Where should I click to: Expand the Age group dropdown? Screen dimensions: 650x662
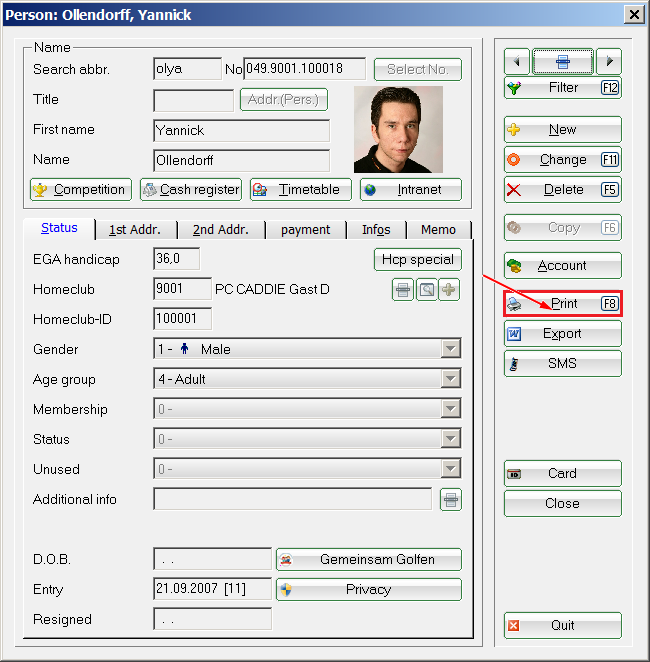click(451, 379)
